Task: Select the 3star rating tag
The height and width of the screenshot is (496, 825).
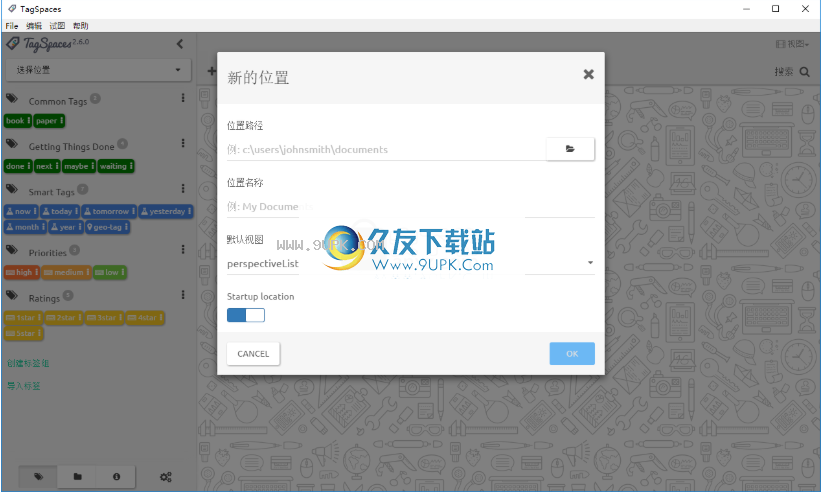Action: (104, 318)
